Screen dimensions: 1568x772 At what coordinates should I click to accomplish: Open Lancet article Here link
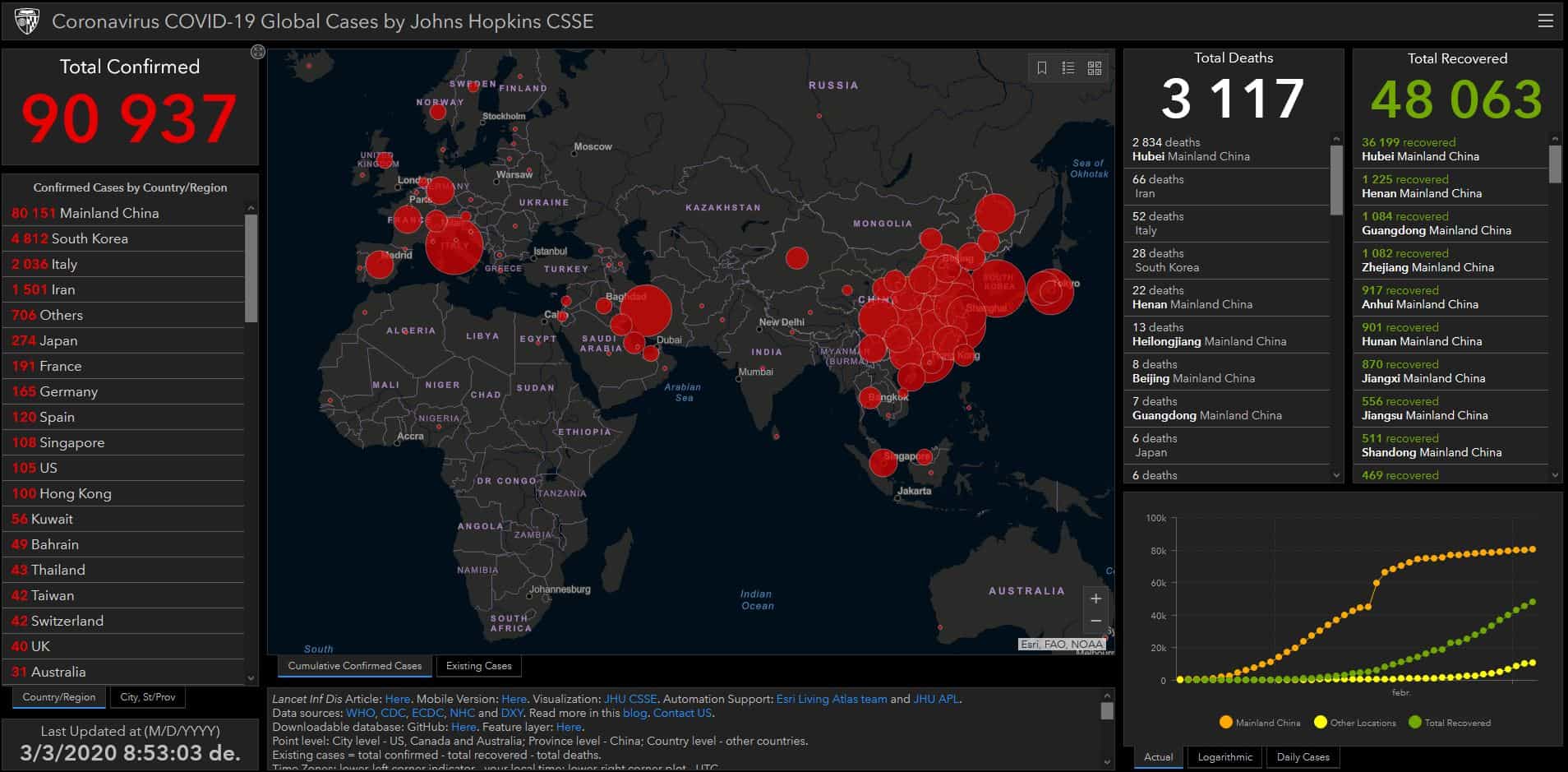pos(398,699)
